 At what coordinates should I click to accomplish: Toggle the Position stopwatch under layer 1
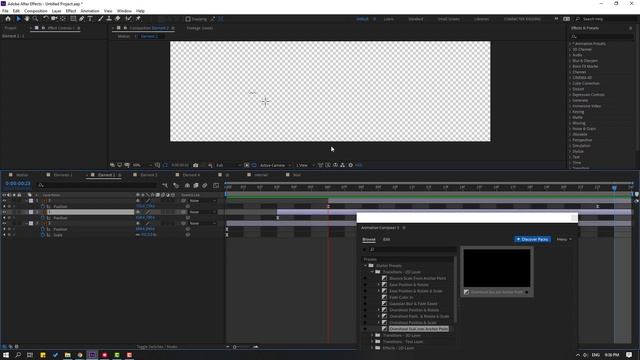[43, 207]
